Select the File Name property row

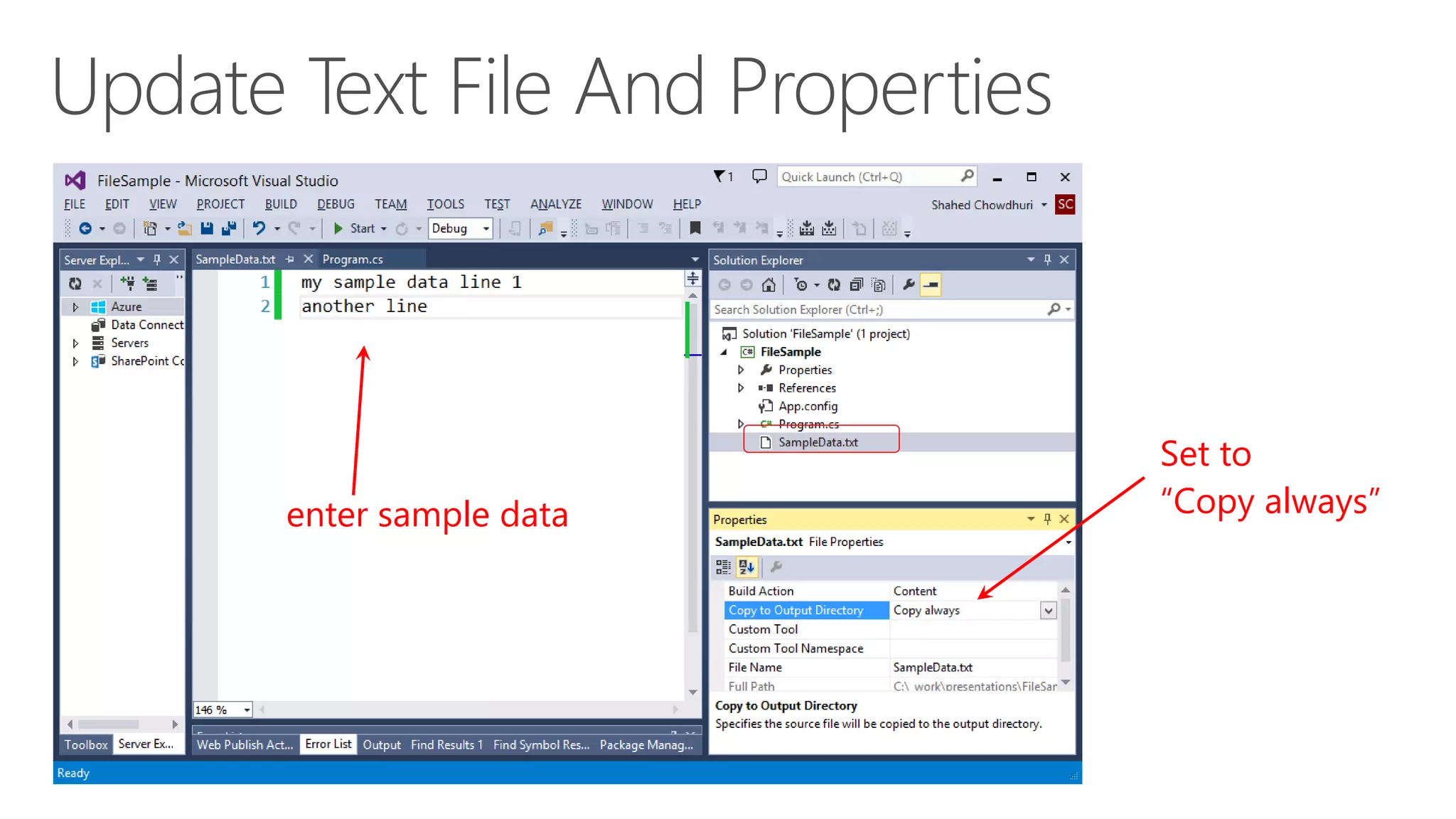(x=890, y=668)
